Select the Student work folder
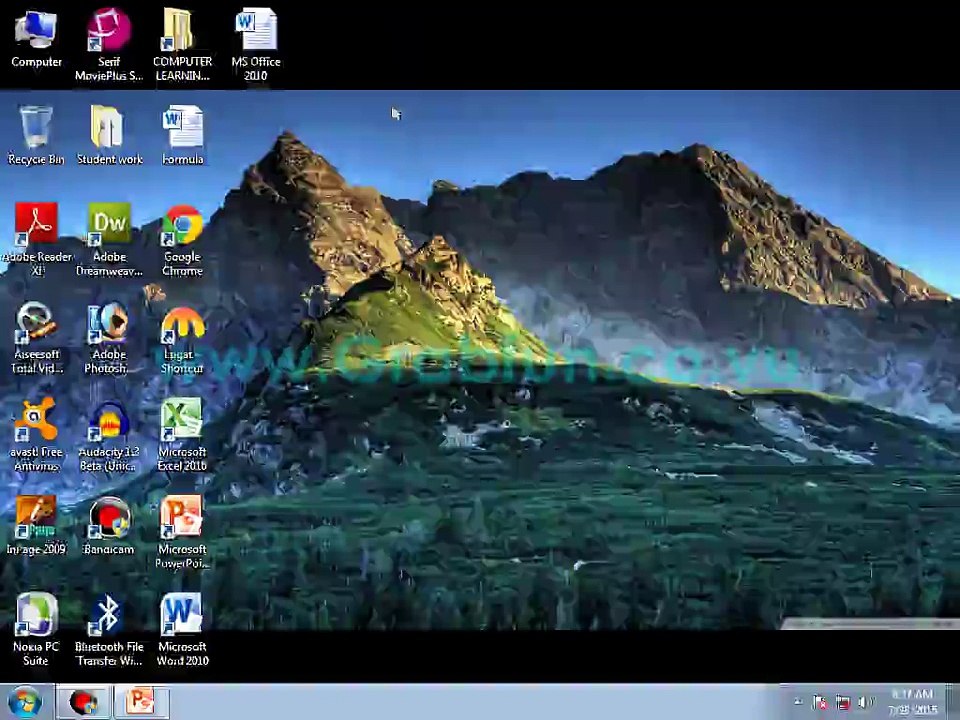 109,135
